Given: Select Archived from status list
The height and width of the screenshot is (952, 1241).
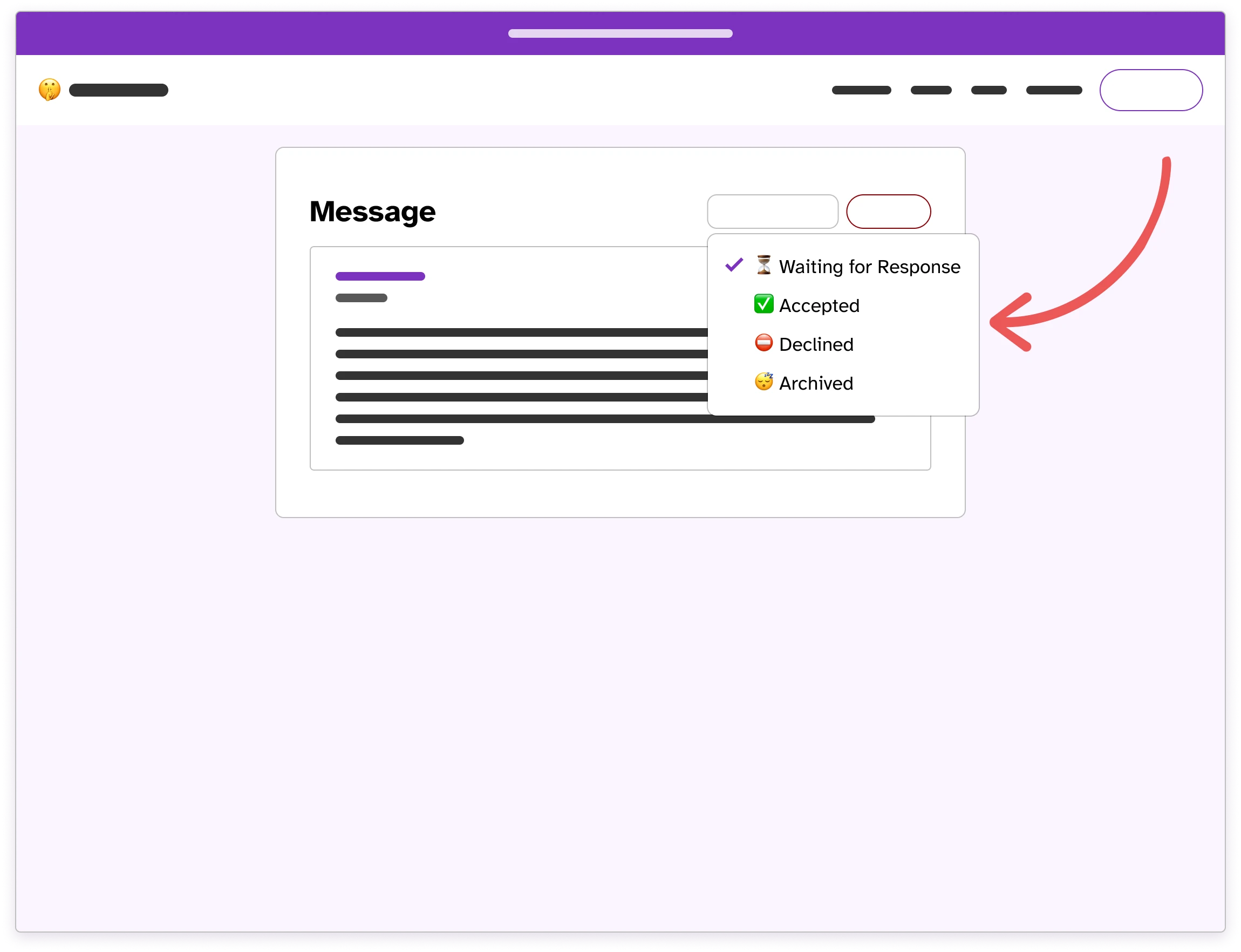Looking at the screenshot, I should point(815,383).
